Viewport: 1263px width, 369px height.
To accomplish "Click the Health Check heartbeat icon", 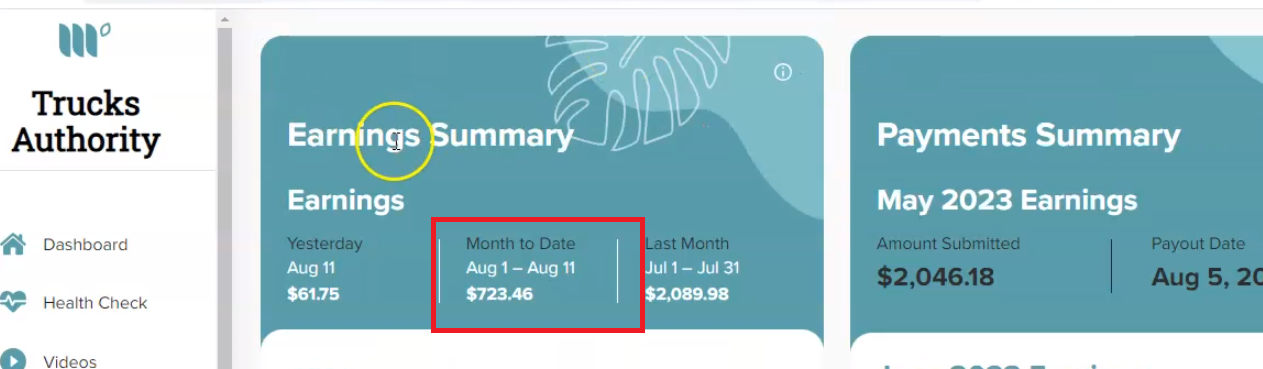I will pos(13,303).
